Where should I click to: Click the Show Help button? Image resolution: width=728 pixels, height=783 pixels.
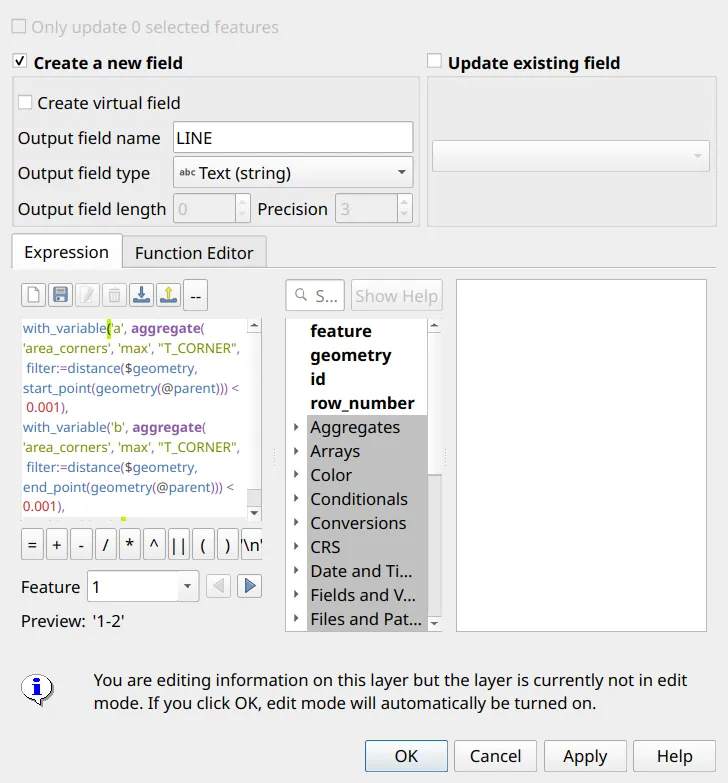(396, 296)
